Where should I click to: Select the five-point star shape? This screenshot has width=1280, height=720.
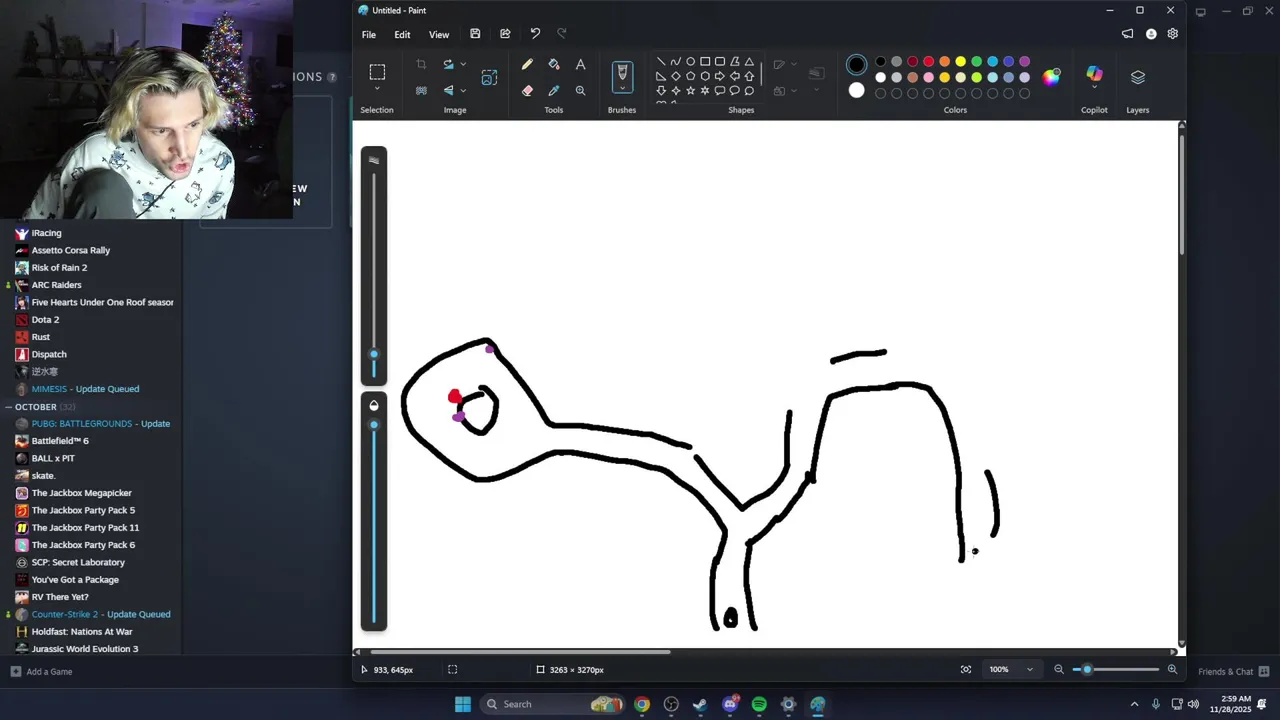[690, 91]
